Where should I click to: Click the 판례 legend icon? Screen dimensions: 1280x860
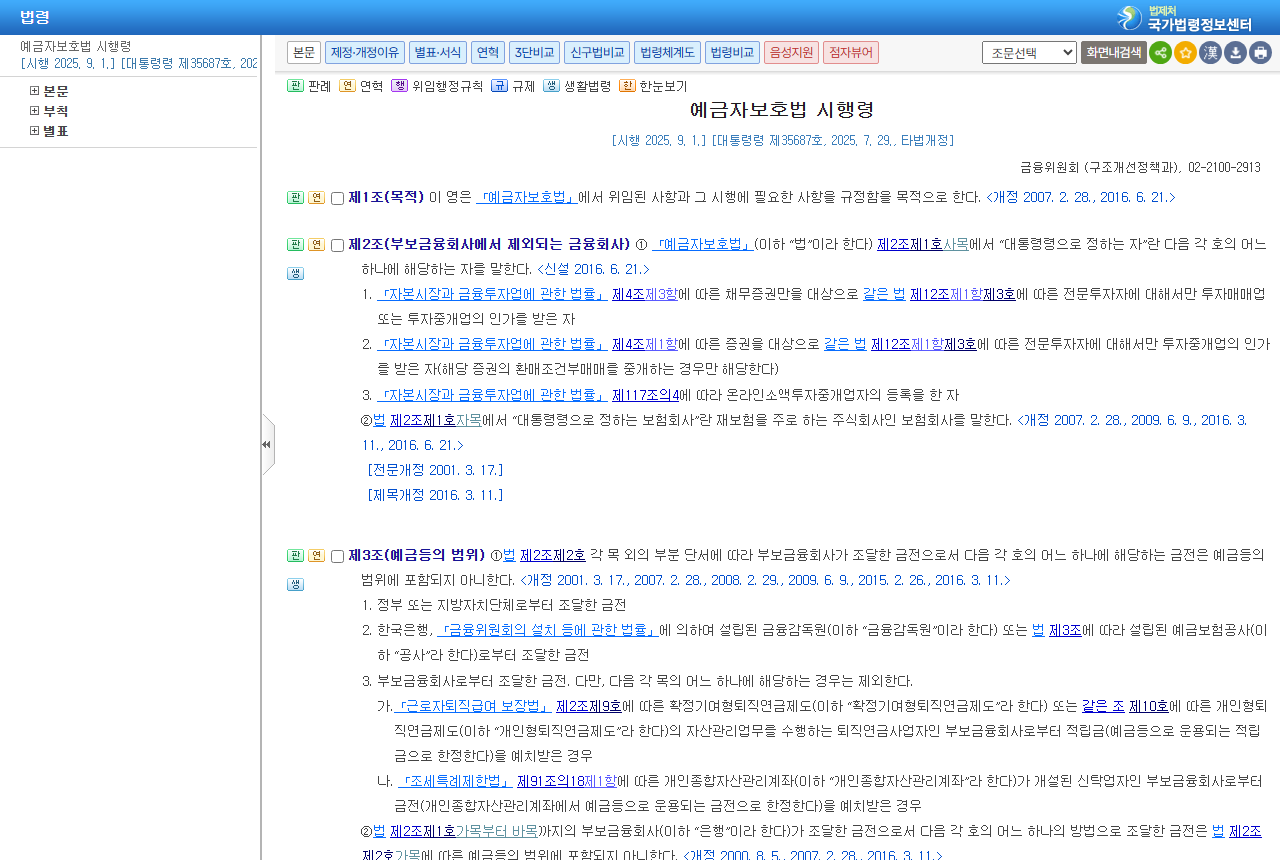tap(295, 86)
